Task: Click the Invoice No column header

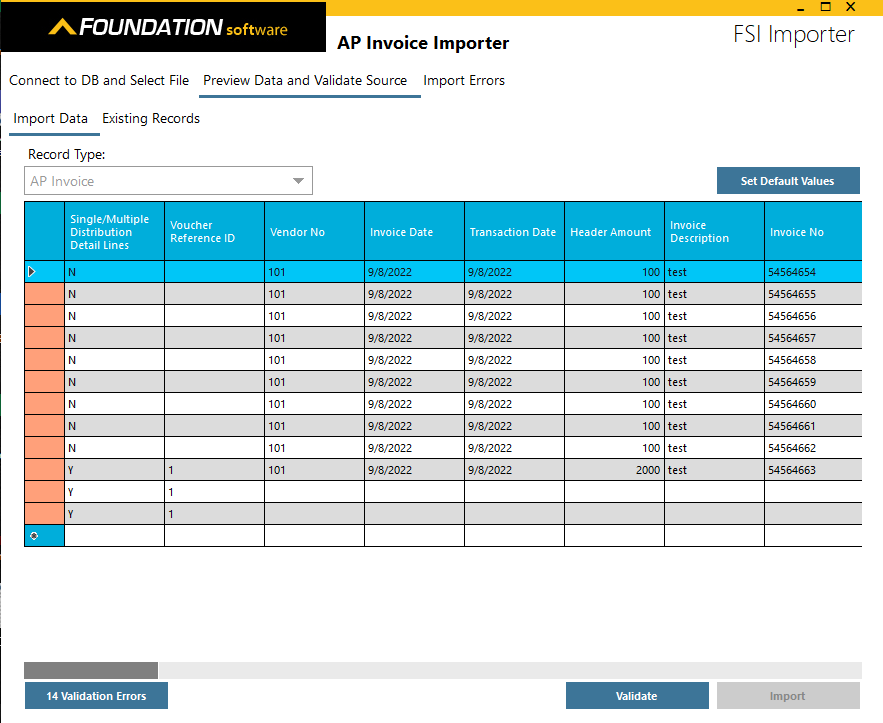Action: [x=813, y=232]
